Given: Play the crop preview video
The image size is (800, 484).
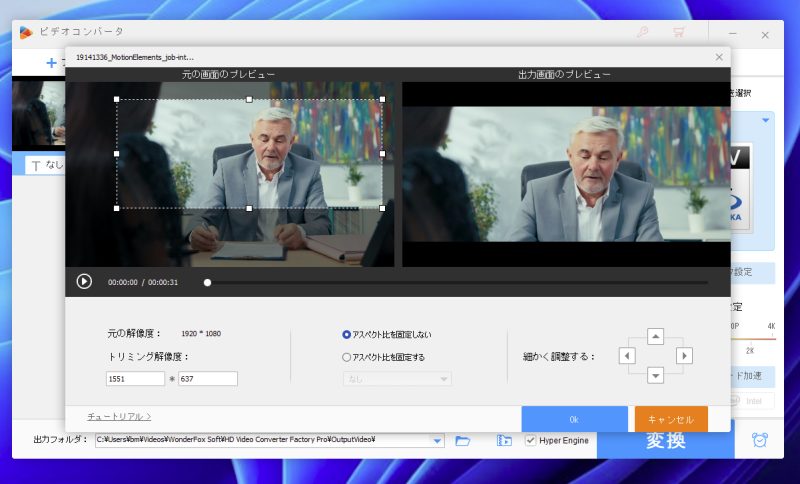Looking at the screenshot, I should click(84, 282).
